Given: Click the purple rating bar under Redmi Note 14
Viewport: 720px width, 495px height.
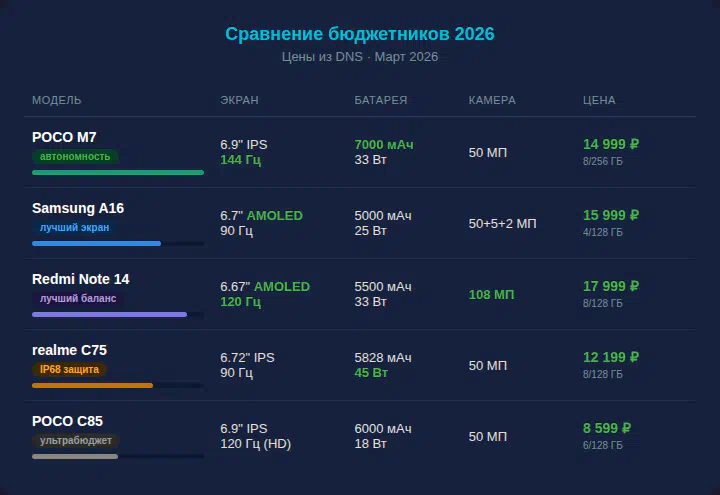Looking at the screenshot, I should pos(109,315).
